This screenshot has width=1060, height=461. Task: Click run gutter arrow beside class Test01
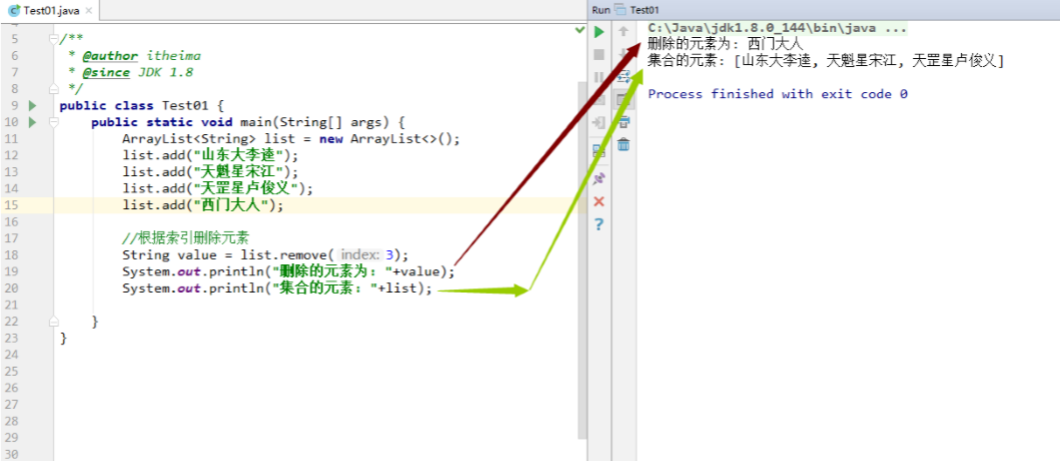[x=33, y=106]
